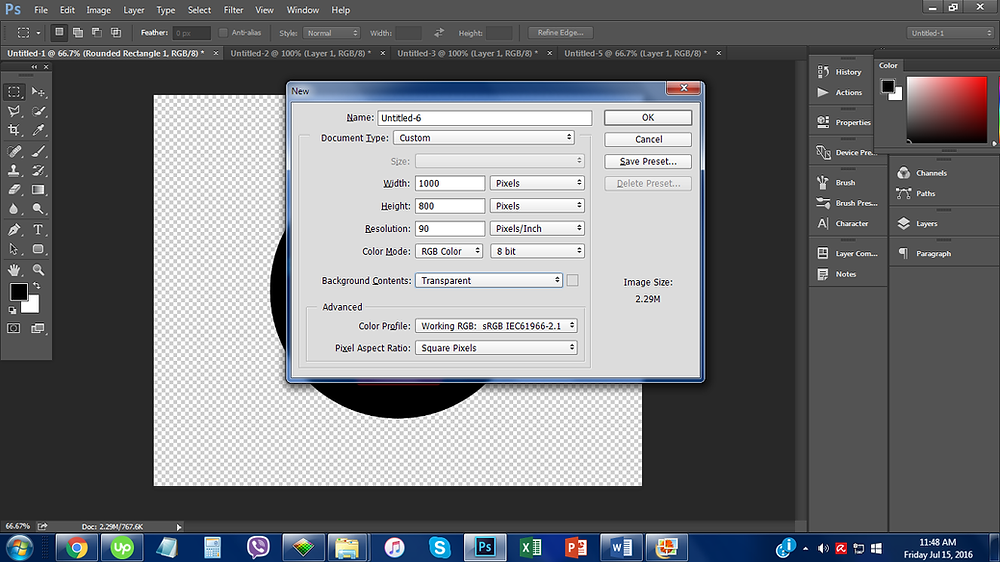Open the Background Contents dropdown
The image size is (1000, 562).
coord(489,281)
